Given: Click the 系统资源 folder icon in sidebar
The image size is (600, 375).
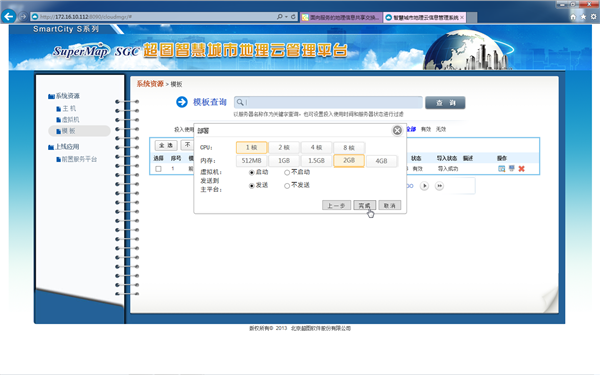Looking at the screenshot, I should coord(51,96).
